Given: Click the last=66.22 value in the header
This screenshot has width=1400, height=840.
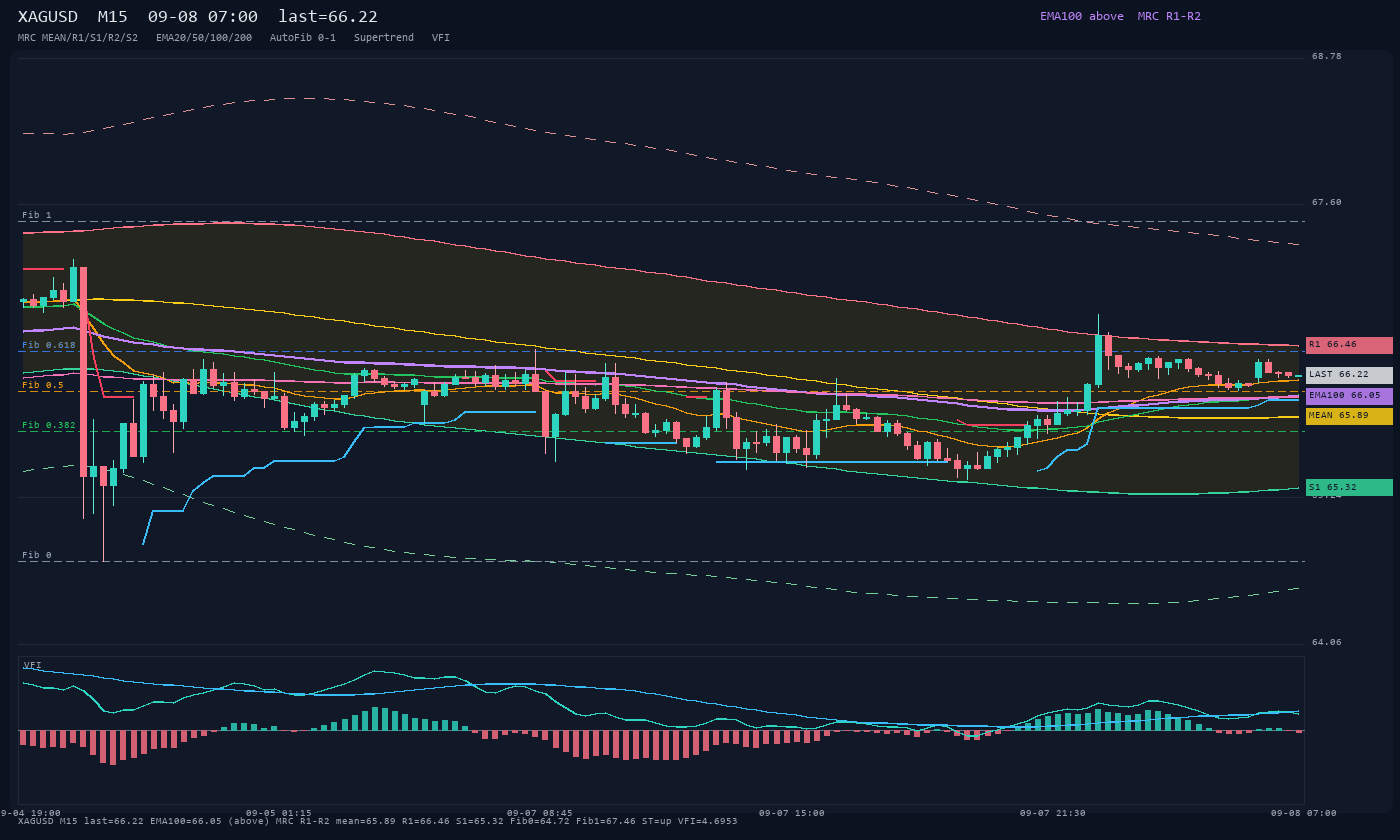Looking at the screenshot, I should [x=328, y=16].
